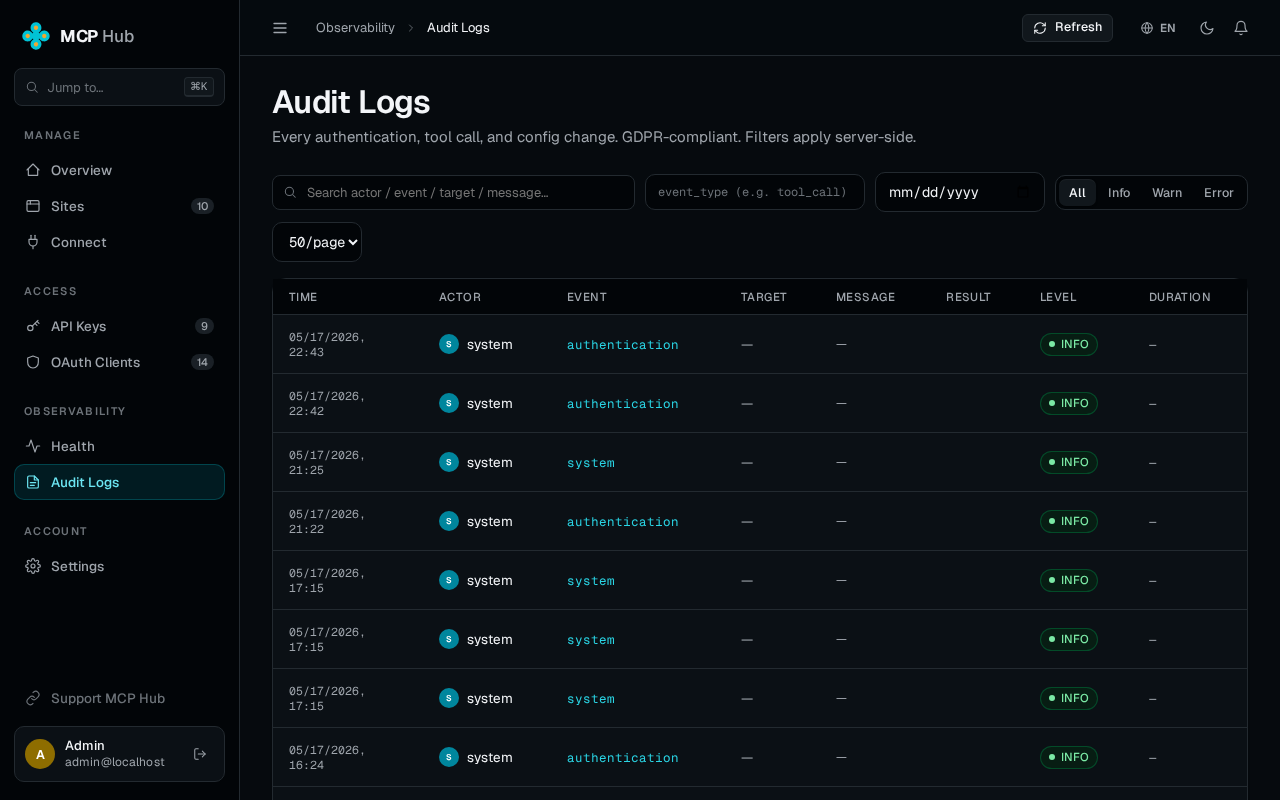Filter logs by Info level

1119,192
